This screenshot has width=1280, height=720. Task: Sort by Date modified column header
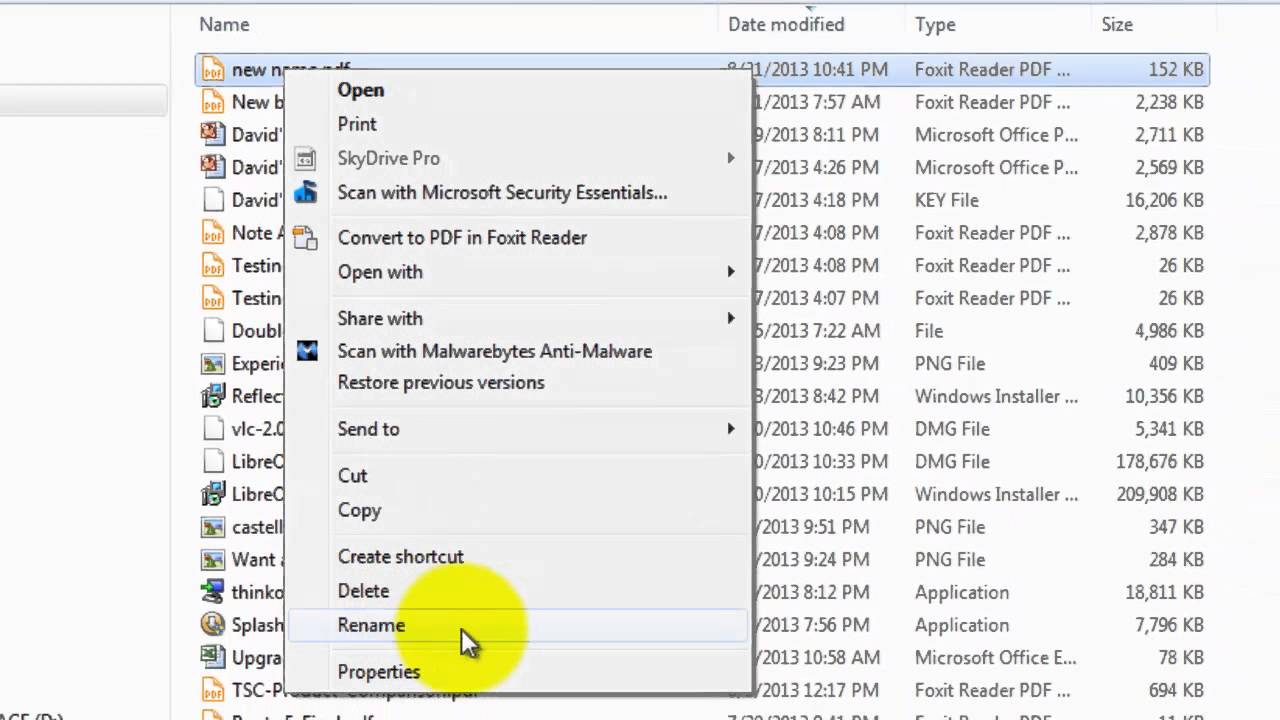(786, 24)
